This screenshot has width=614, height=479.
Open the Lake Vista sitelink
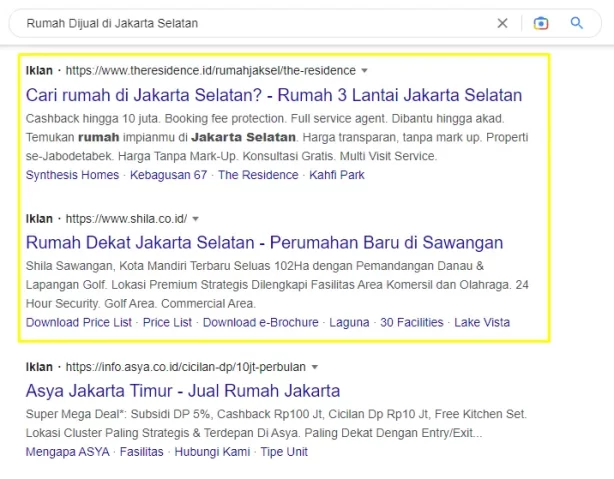coord(482,323)
